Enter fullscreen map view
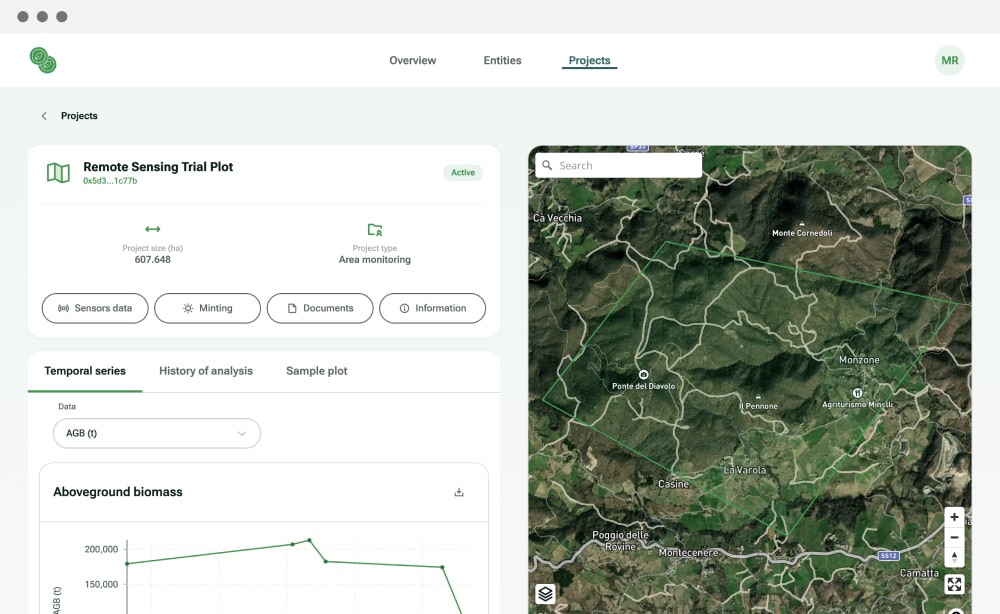1000x614 pixels. tap(954, 585)
